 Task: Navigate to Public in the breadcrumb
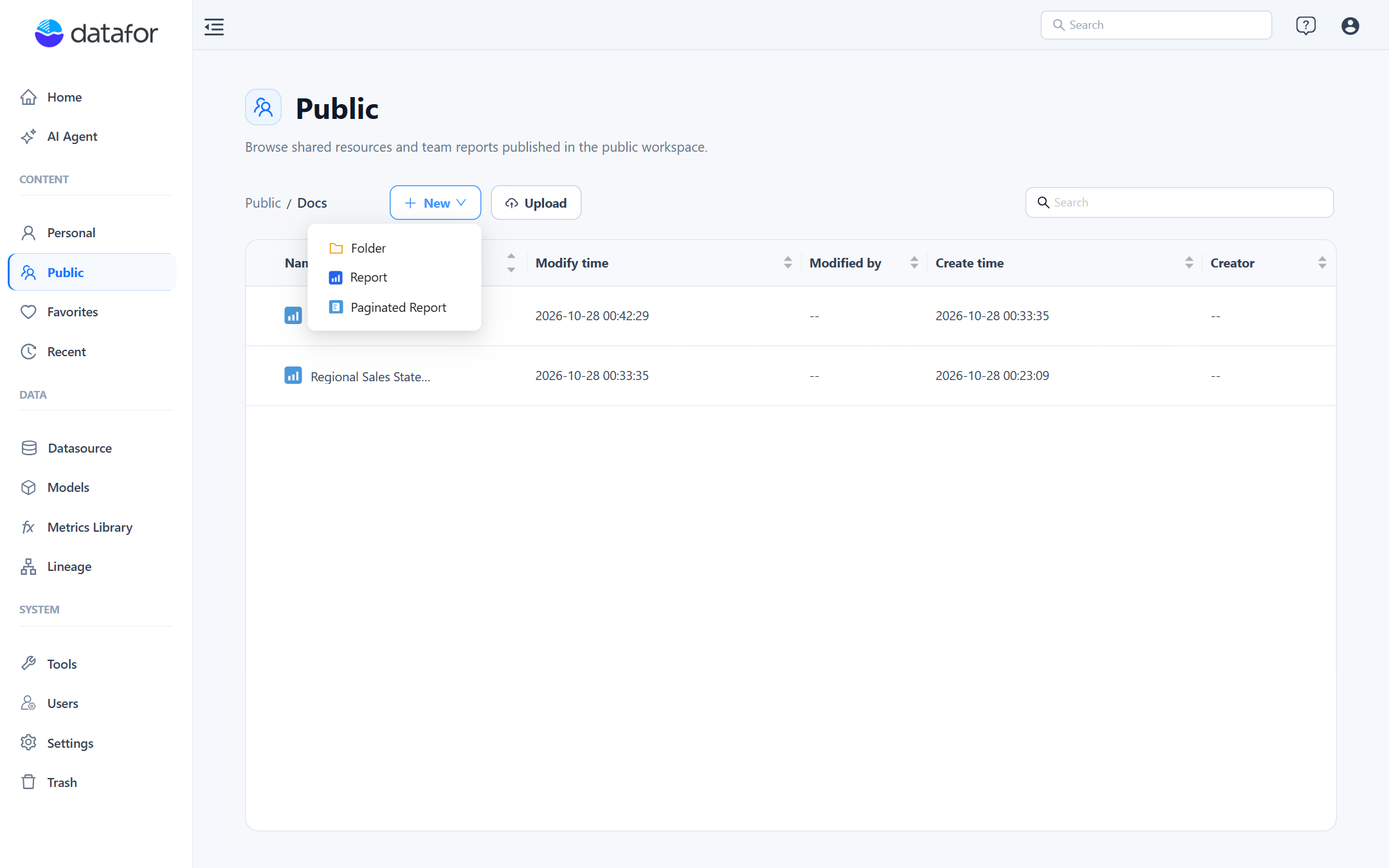point(263,203)
